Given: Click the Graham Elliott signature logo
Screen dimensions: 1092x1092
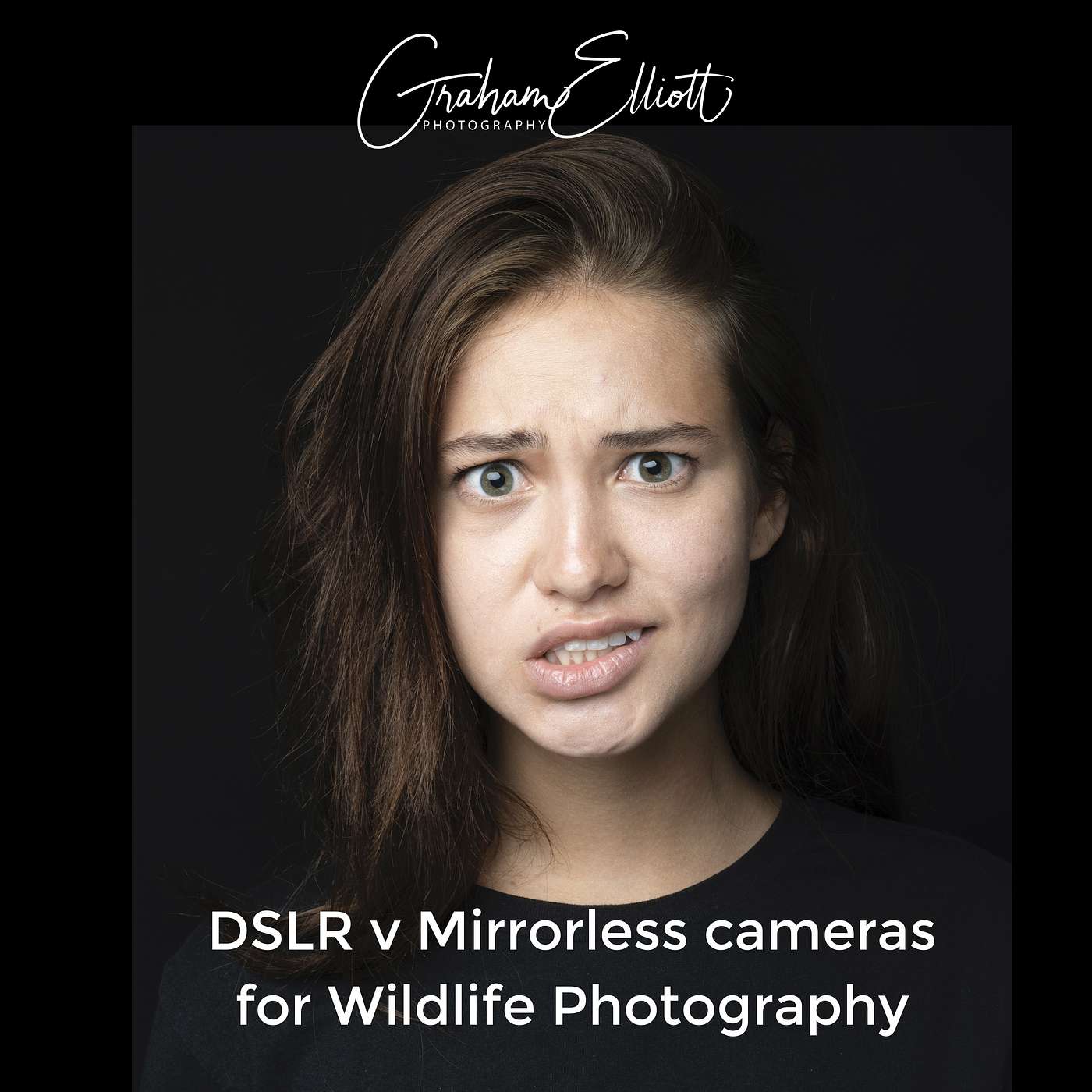Looking at the screenshot, I should pyautogui.click(x=544, y=89).
